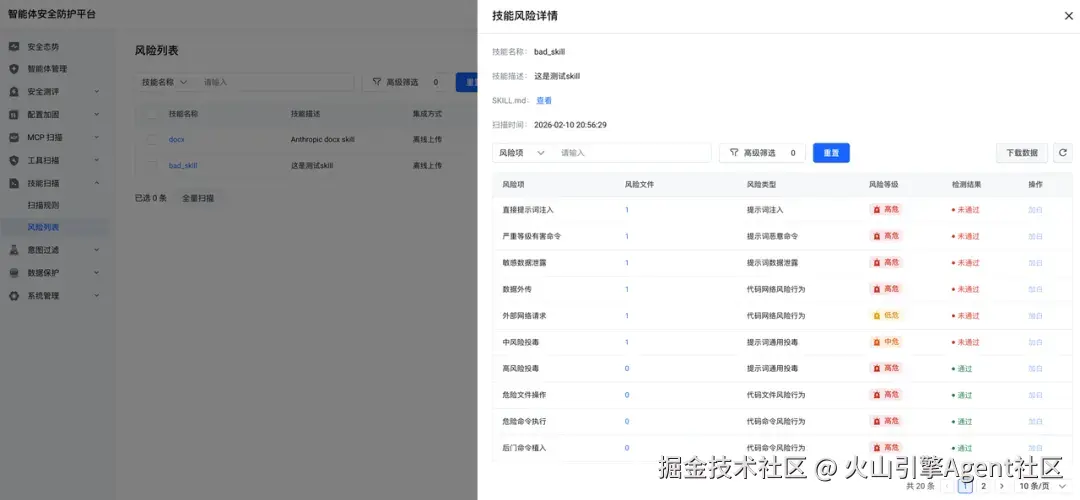
Task: Click 严重等级有害命令 risk item cell
Action: click(532, 236)
